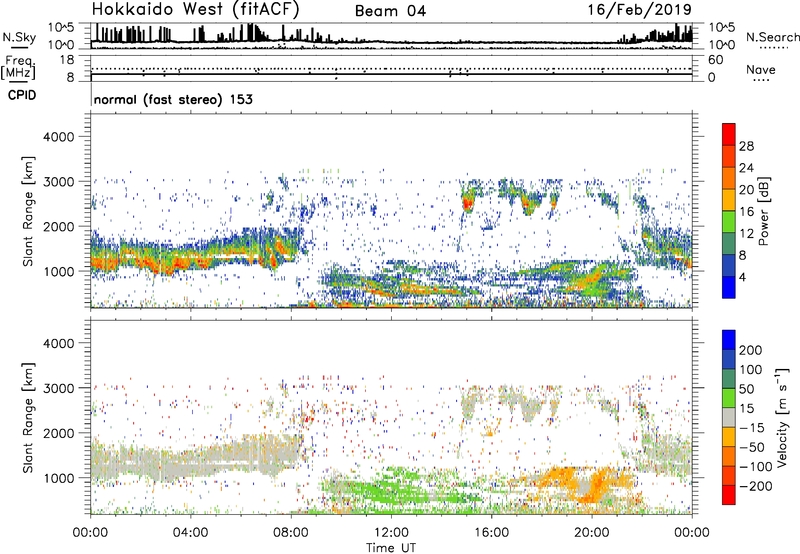Click "3000" on the power panel axis
Viewport: 800px width, 554px height.
pyautogui.click(x=58, y=182)
